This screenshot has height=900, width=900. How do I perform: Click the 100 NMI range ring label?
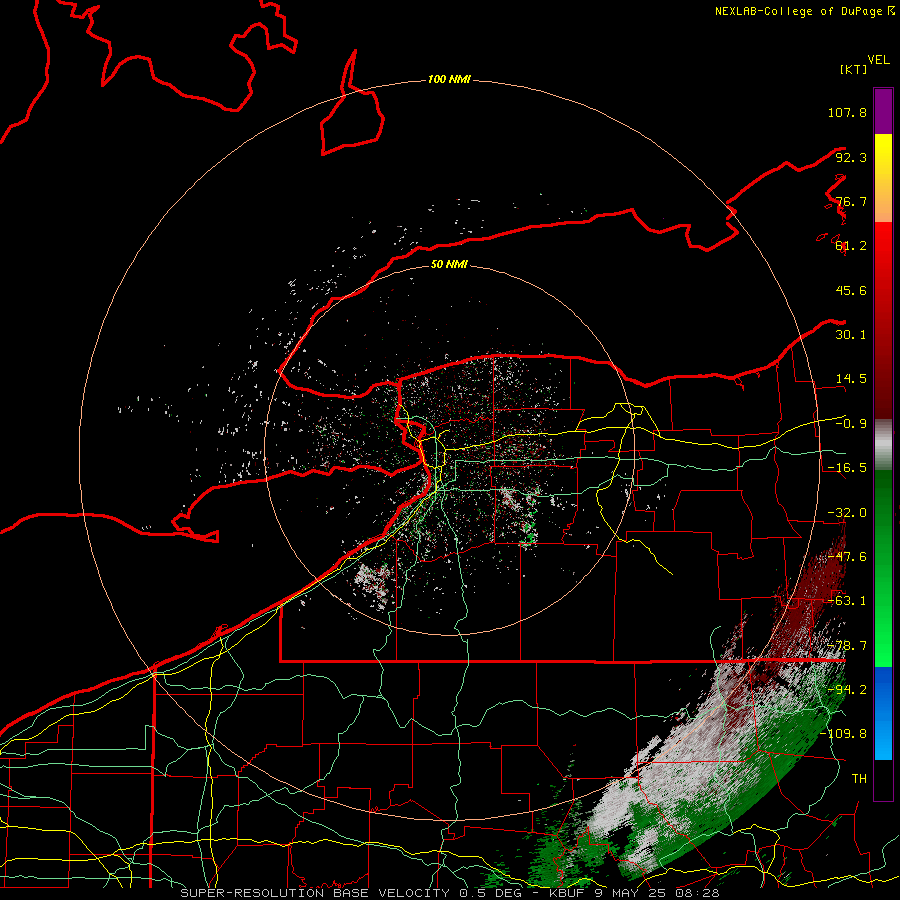point(449,80)
